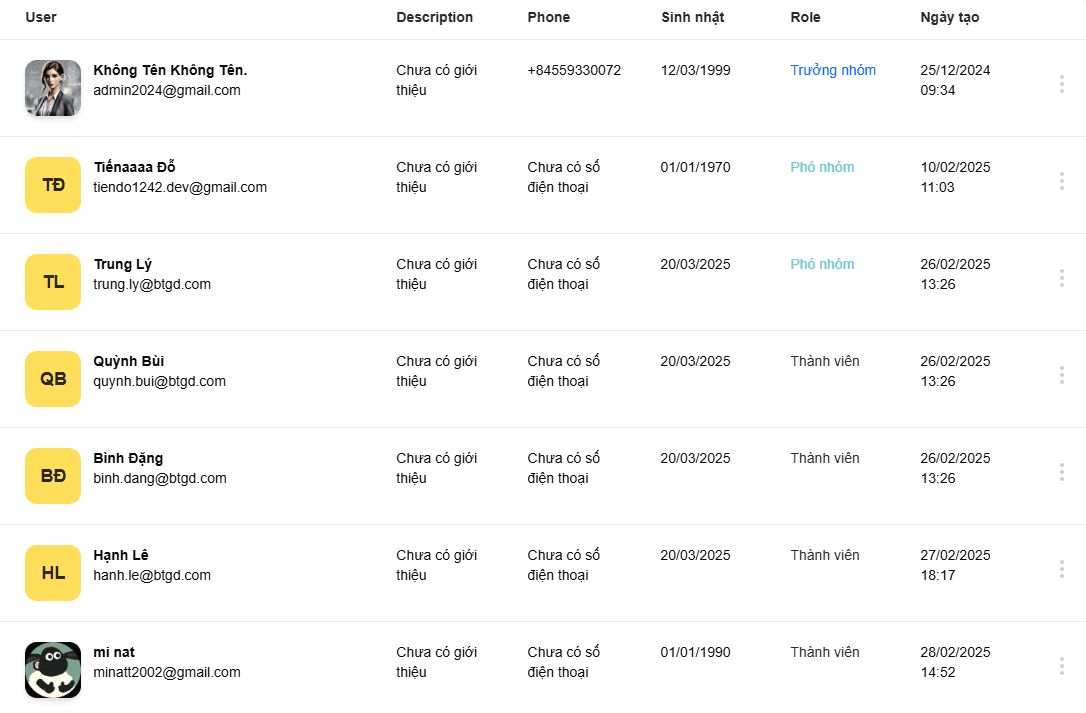Click the admin woman profile photo

pyautogui.click(x=53, y=88)
